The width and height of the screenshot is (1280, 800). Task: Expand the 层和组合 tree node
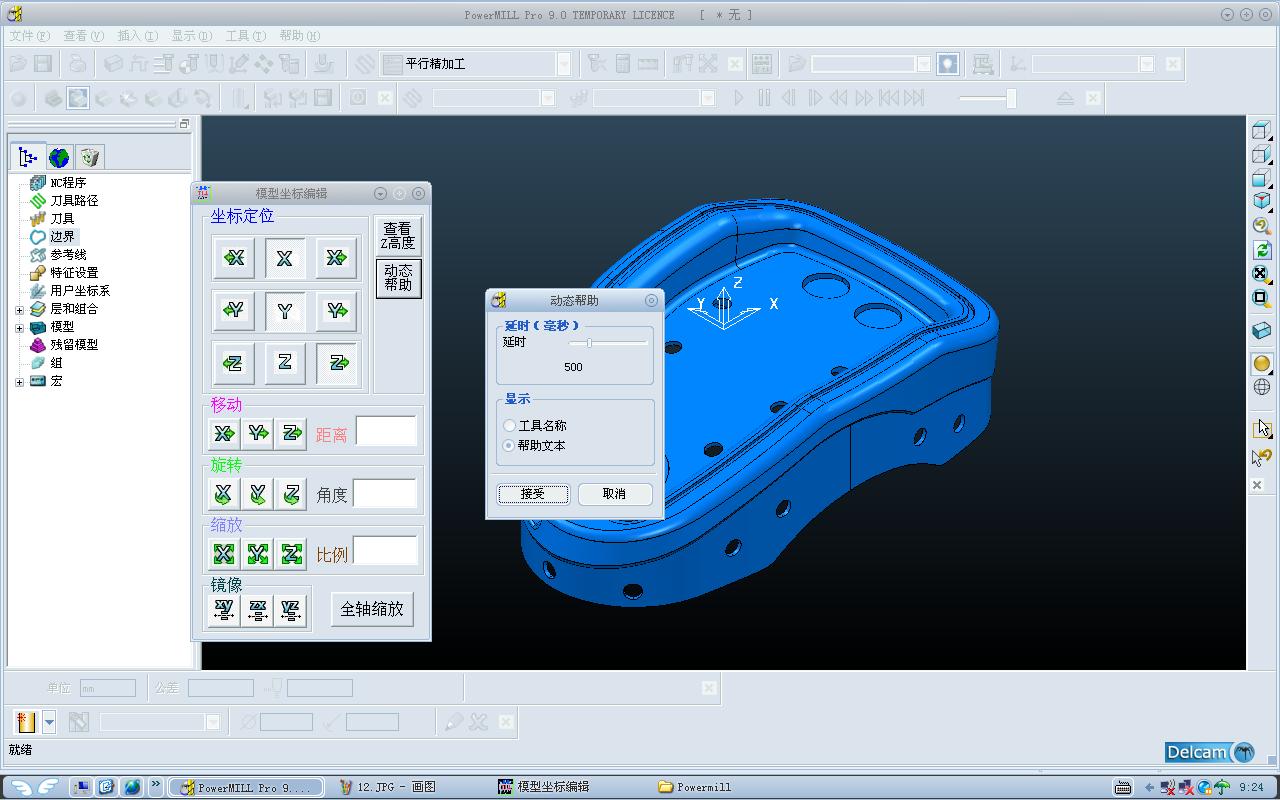(19, 309)
